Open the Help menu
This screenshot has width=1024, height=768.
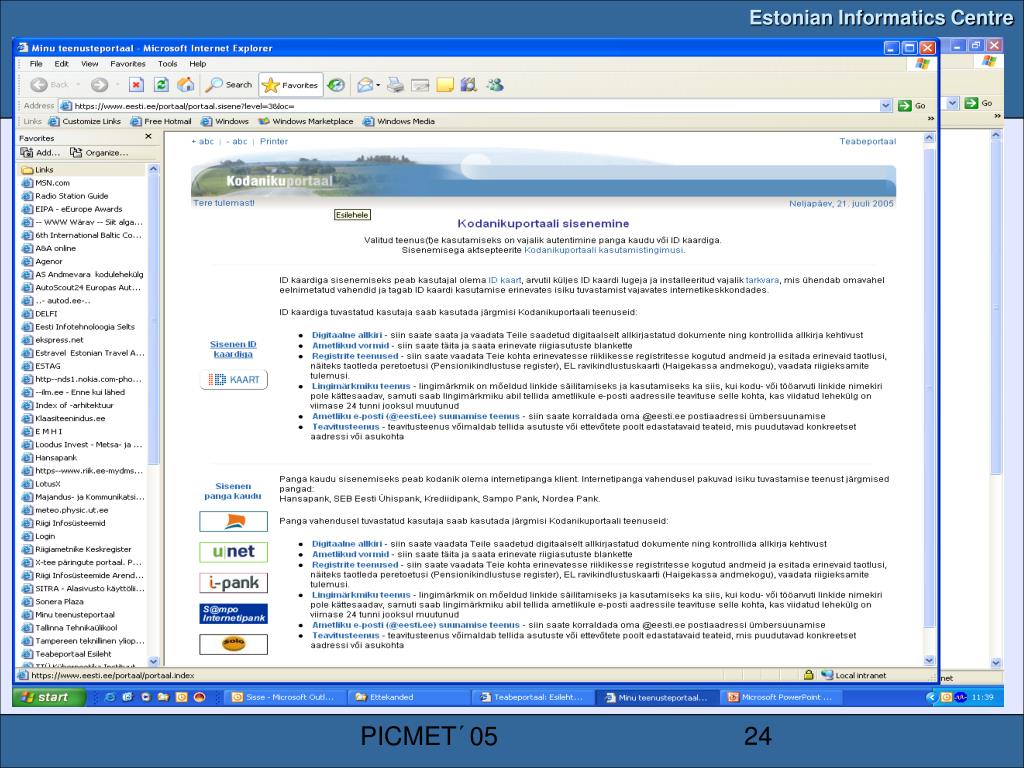tap(198, 64)
